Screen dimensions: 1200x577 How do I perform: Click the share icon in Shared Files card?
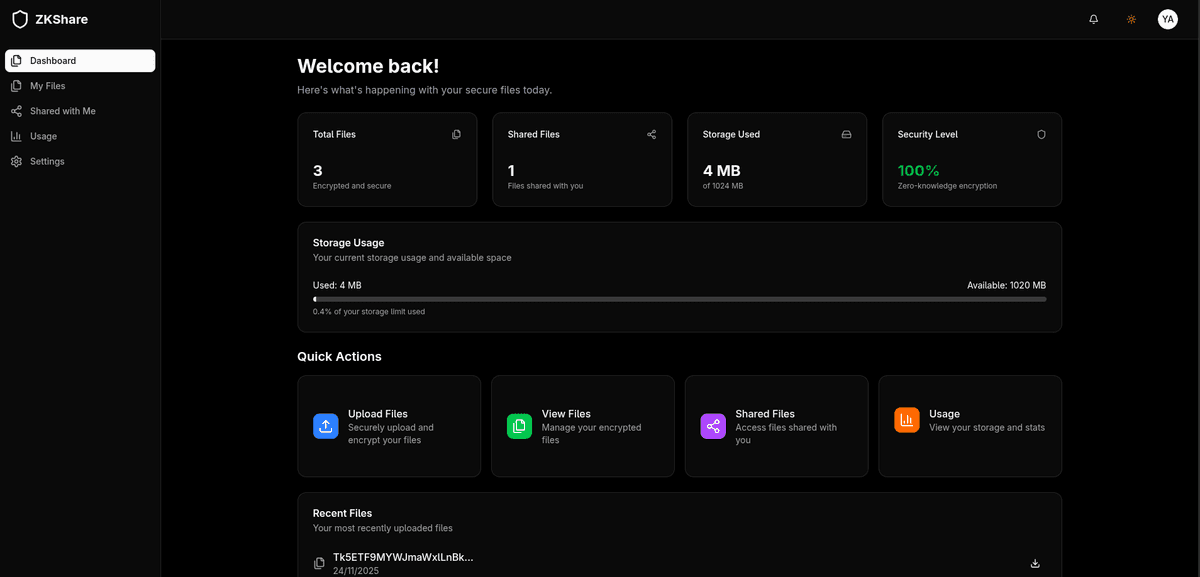tap(651, 134)
